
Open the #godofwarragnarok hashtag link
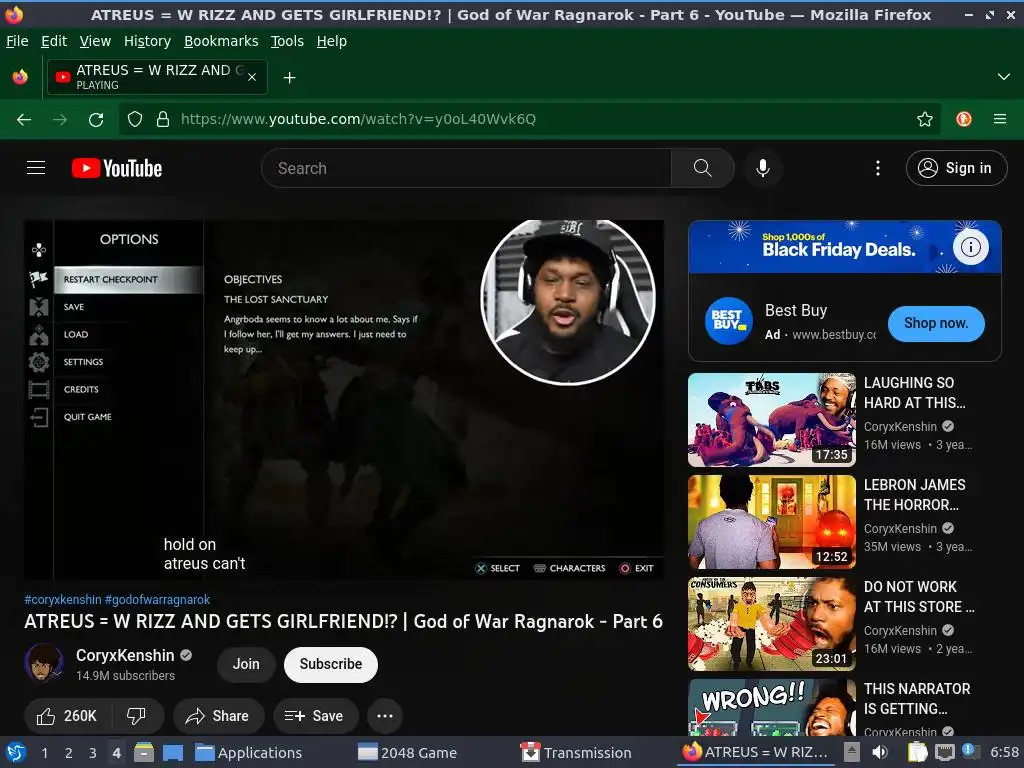(x=157, y=600)
